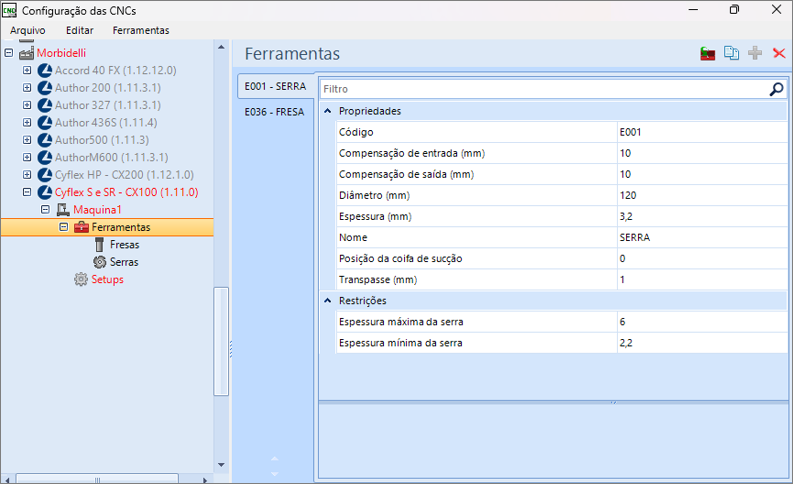Collapse the Maquina1 node
Image resolution: width=793 pixels, height=484 pixels.
pos(45,209)
